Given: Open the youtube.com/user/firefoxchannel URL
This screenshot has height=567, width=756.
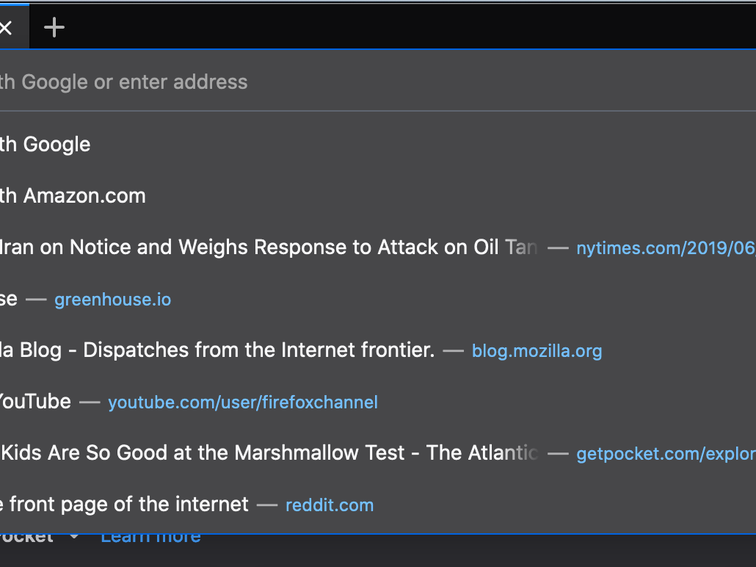Looking at the screenshot, I should tap(243, 403).
